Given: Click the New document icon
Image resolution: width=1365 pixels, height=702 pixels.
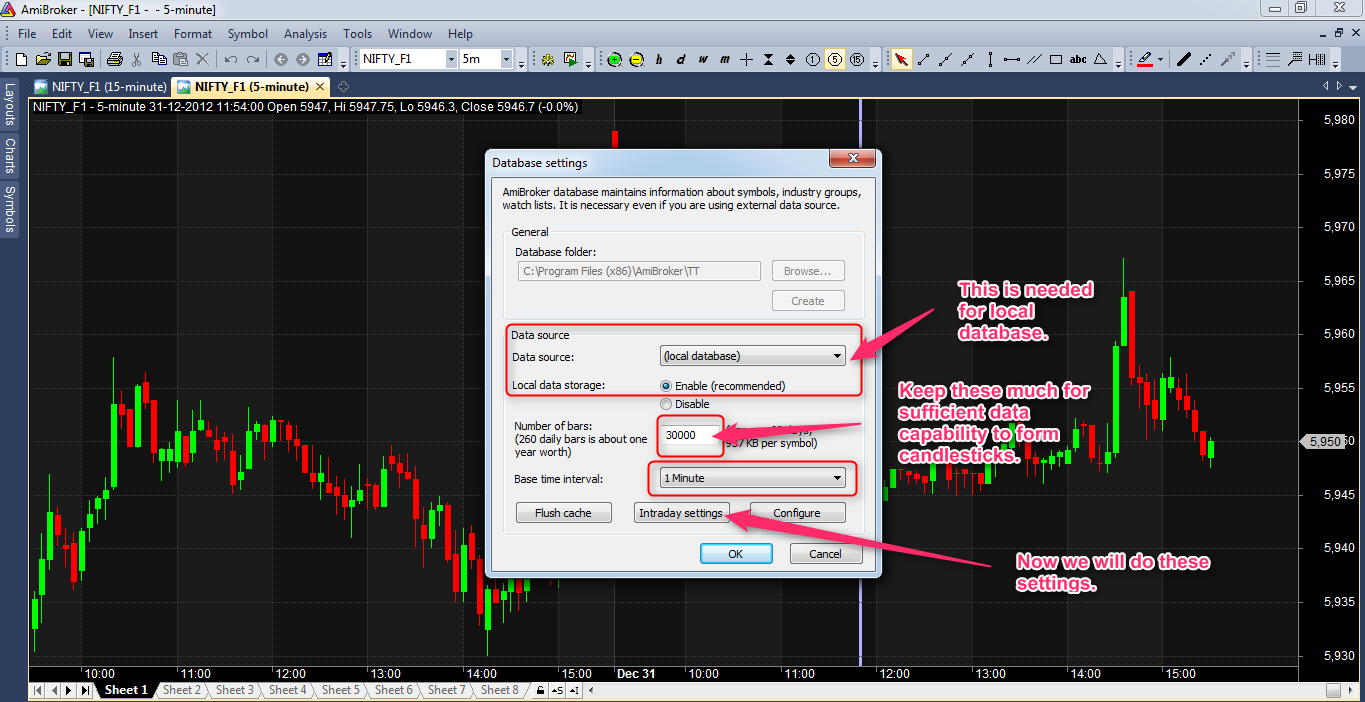Looking at the screenshot, I should point(21,59).
